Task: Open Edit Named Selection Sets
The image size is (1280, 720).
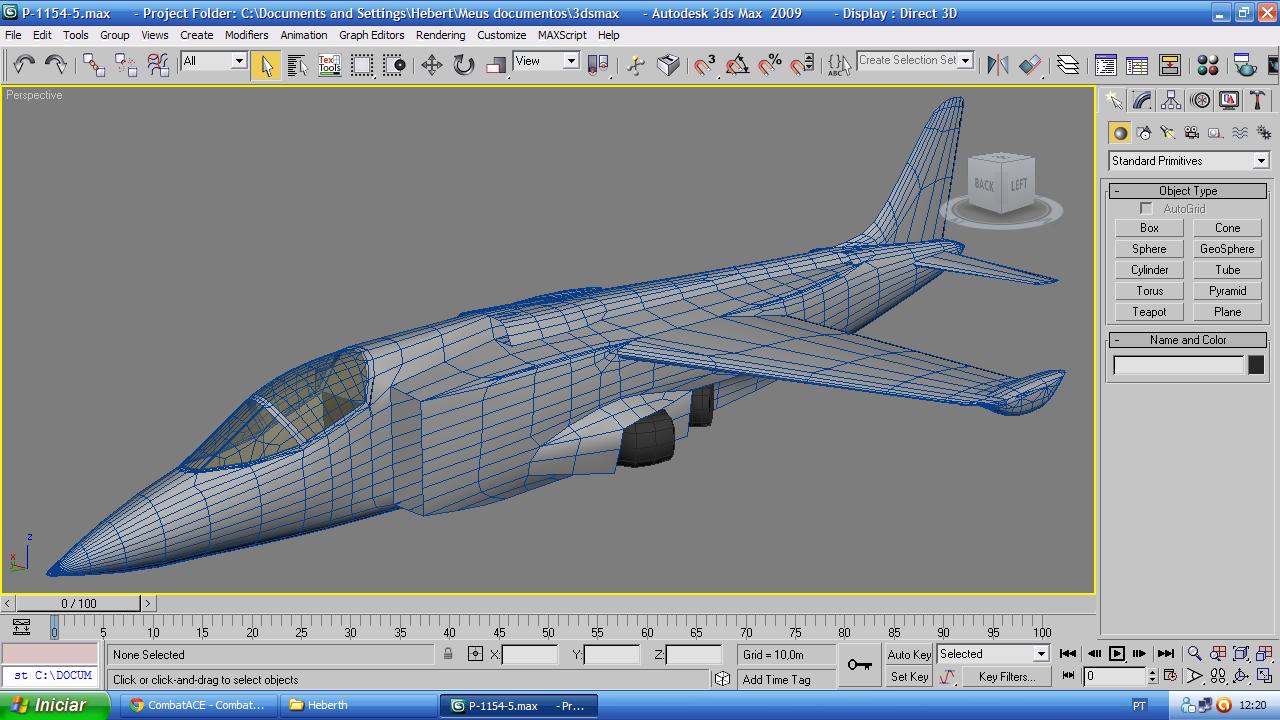Action: (839, 65)
